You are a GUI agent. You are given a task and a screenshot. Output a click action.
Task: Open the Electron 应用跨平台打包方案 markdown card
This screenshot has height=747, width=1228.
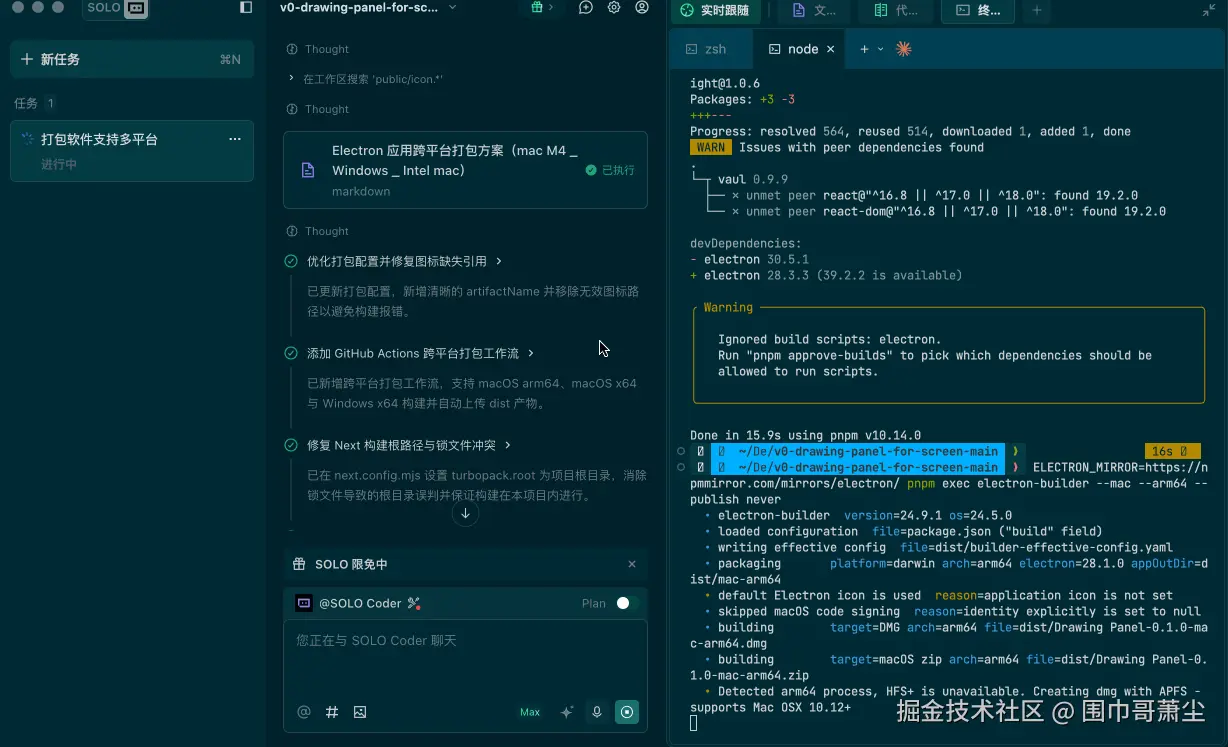(465, 170)
